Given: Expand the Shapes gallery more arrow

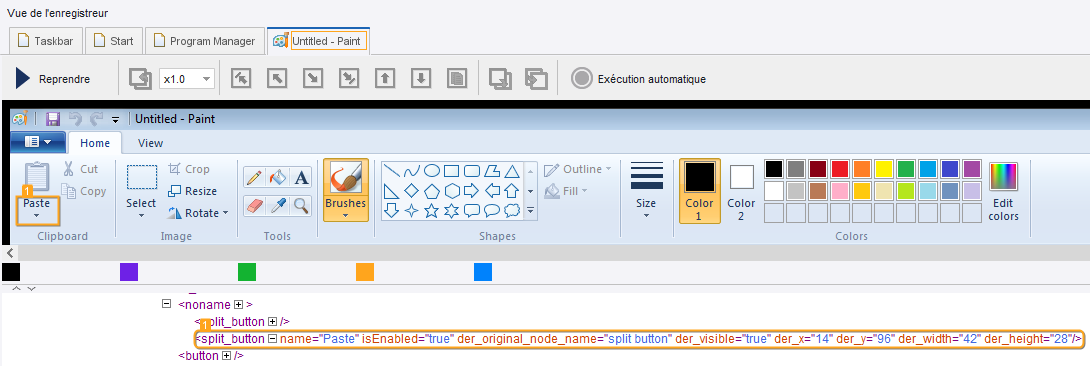Looking at the screenshot, I should pyautogui.click(x=530, y=210).
